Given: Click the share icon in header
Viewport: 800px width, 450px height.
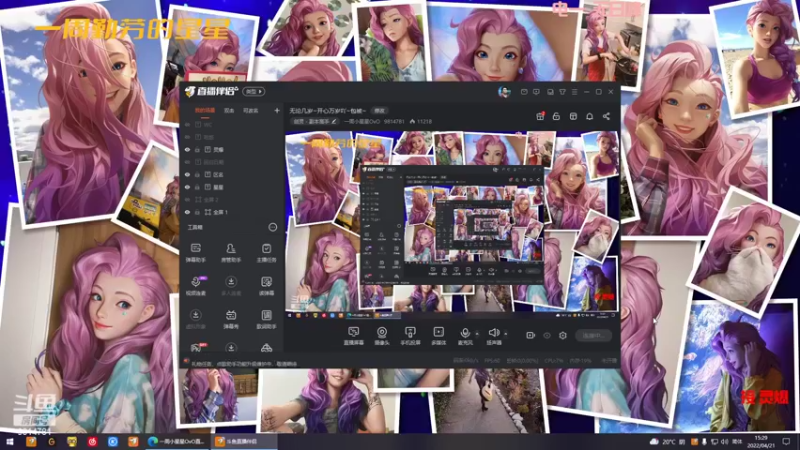Looking at the screenshot, I should click(606, 116).
